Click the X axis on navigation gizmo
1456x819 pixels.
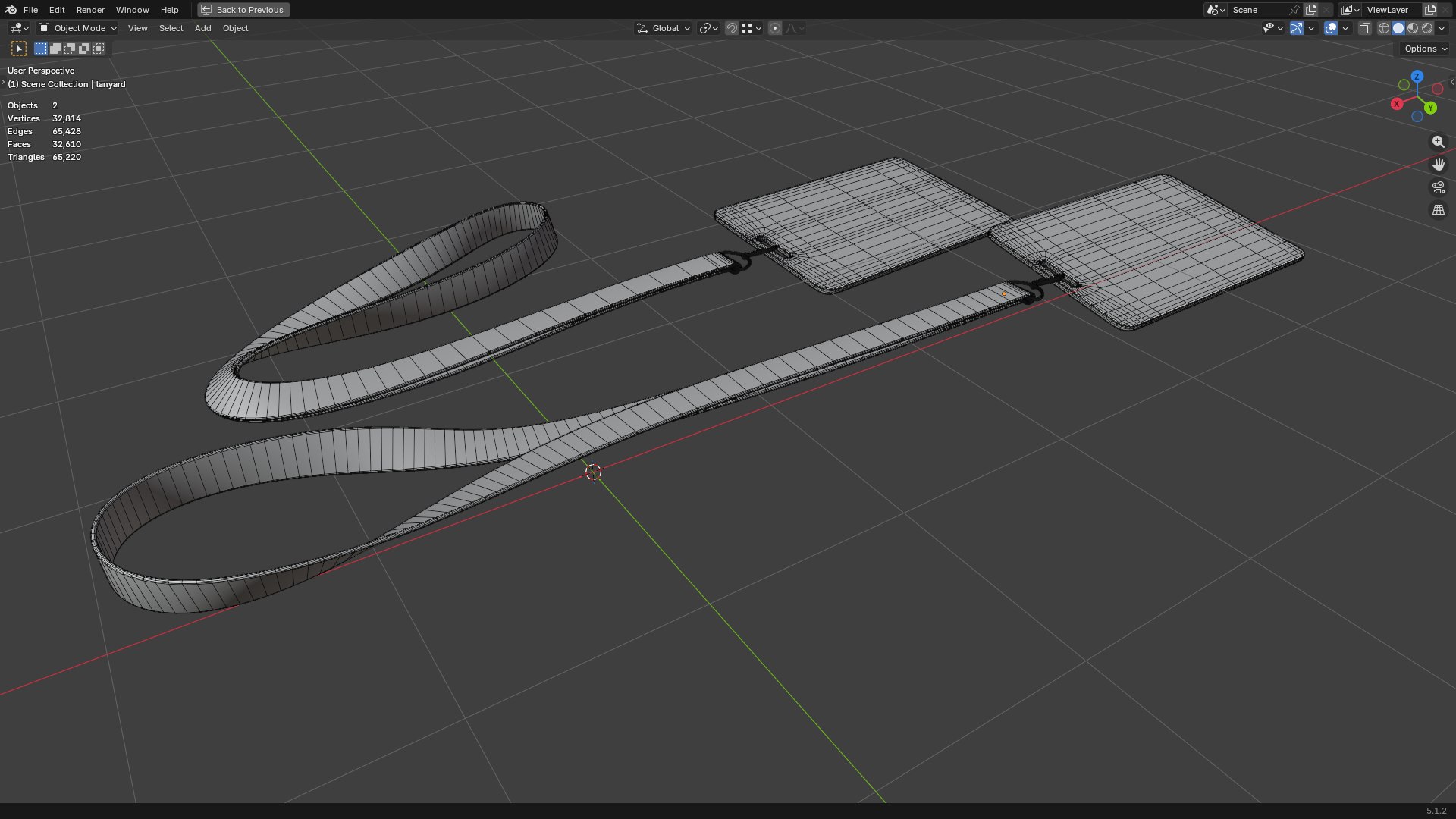point(1397,104)
